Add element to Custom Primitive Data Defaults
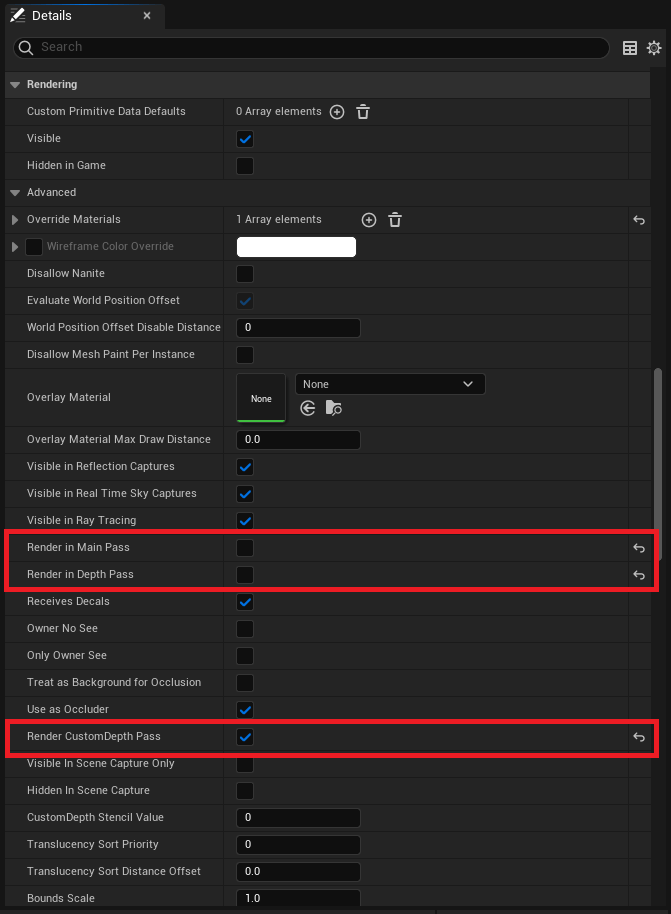This screenshot has height=914, width=671. (x=337, y=112)
